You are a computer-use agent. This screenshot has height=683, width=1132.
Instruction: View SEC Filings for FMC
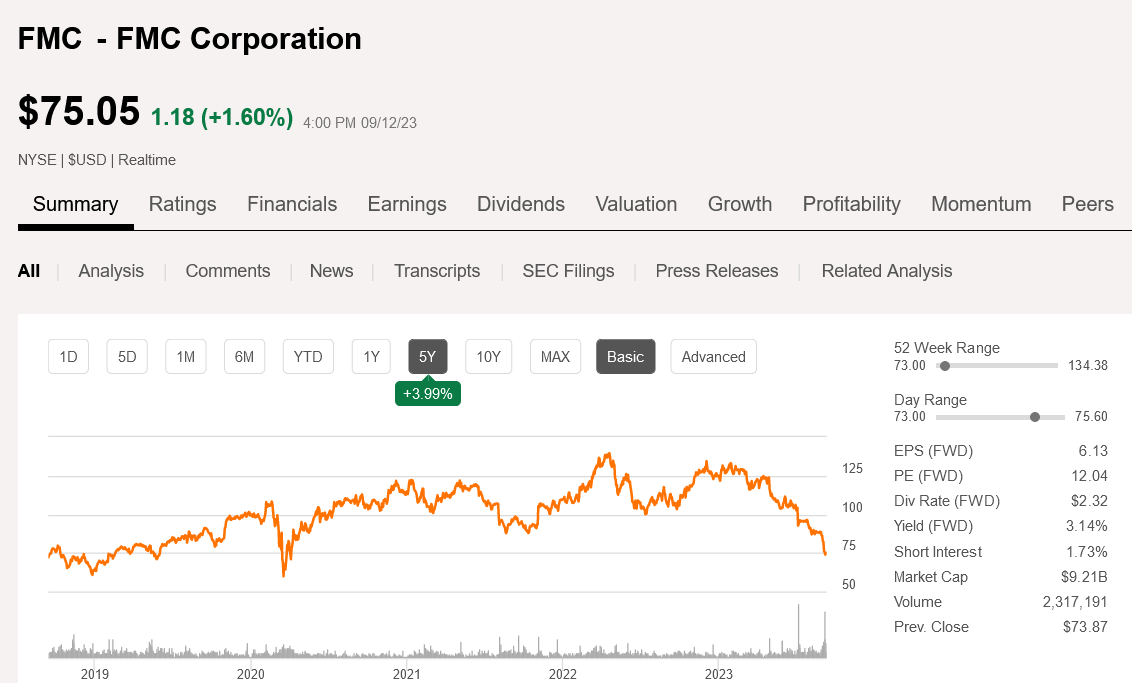coord(568,270)
